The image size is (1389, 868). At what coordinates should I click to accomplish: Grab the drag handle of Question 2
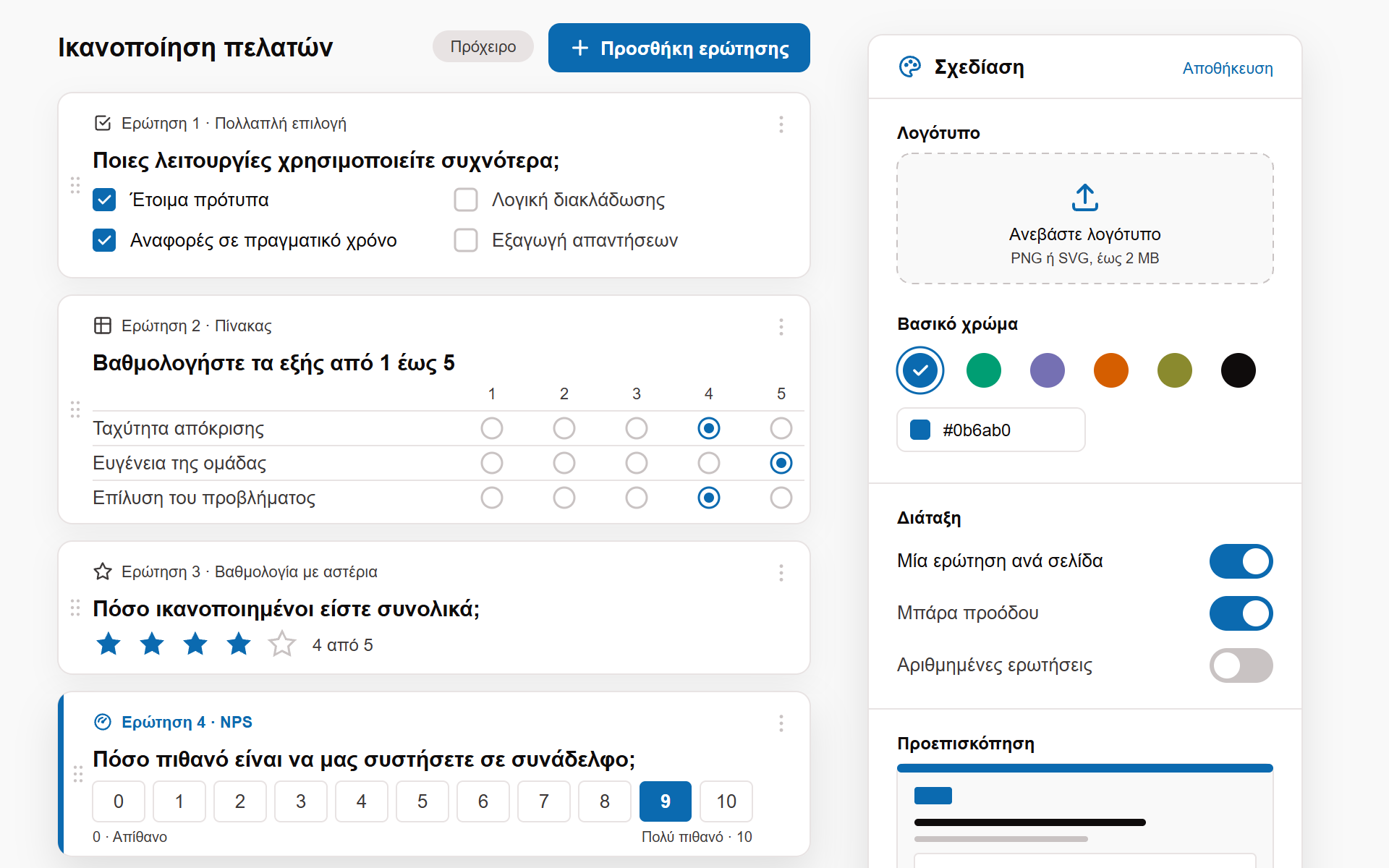point(75,409)
